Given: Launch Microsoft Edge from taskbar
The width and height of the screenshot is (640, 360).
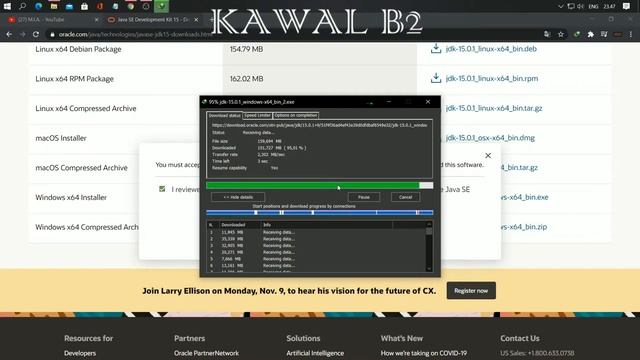Looking at the screenshot, I should (38, 6).
